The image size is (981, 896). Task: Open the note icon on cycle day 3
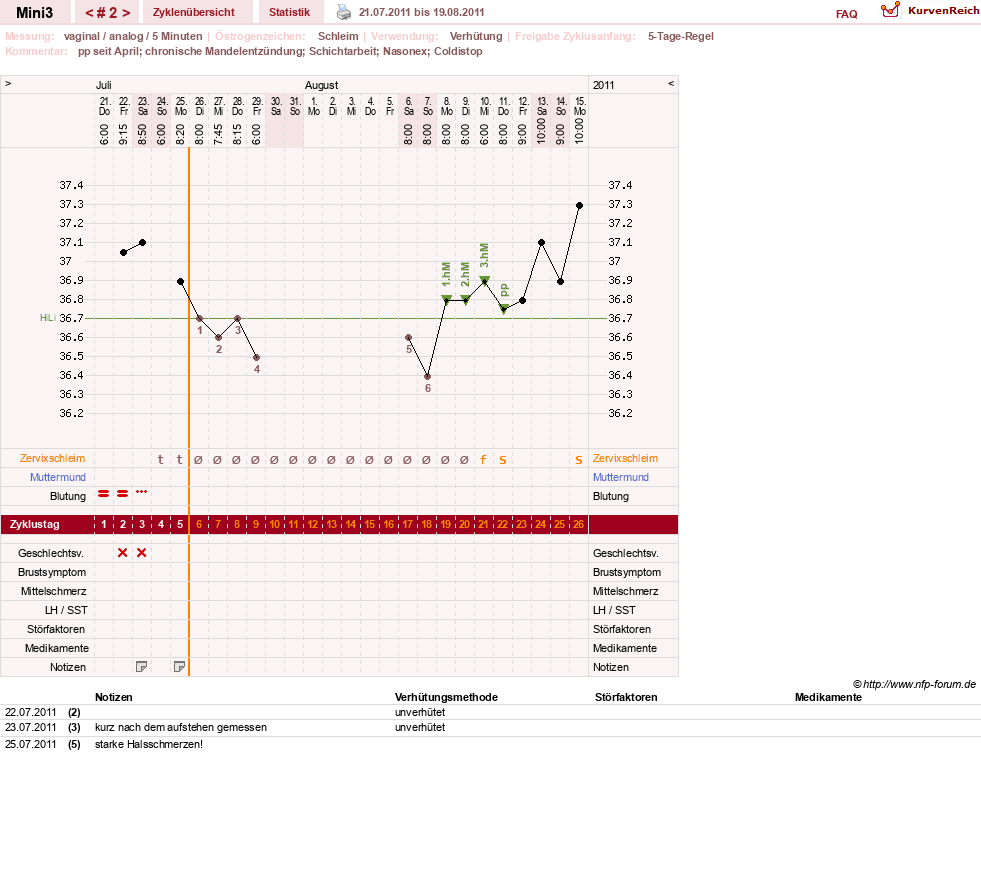(141, 667)
